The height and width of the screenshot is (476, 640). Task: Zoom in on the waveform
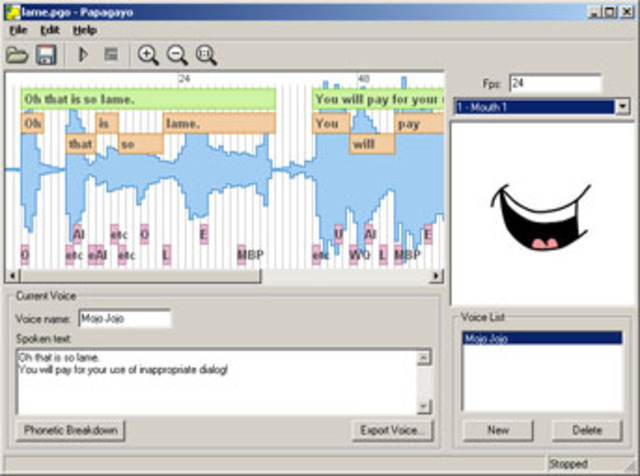pos(148,55)
